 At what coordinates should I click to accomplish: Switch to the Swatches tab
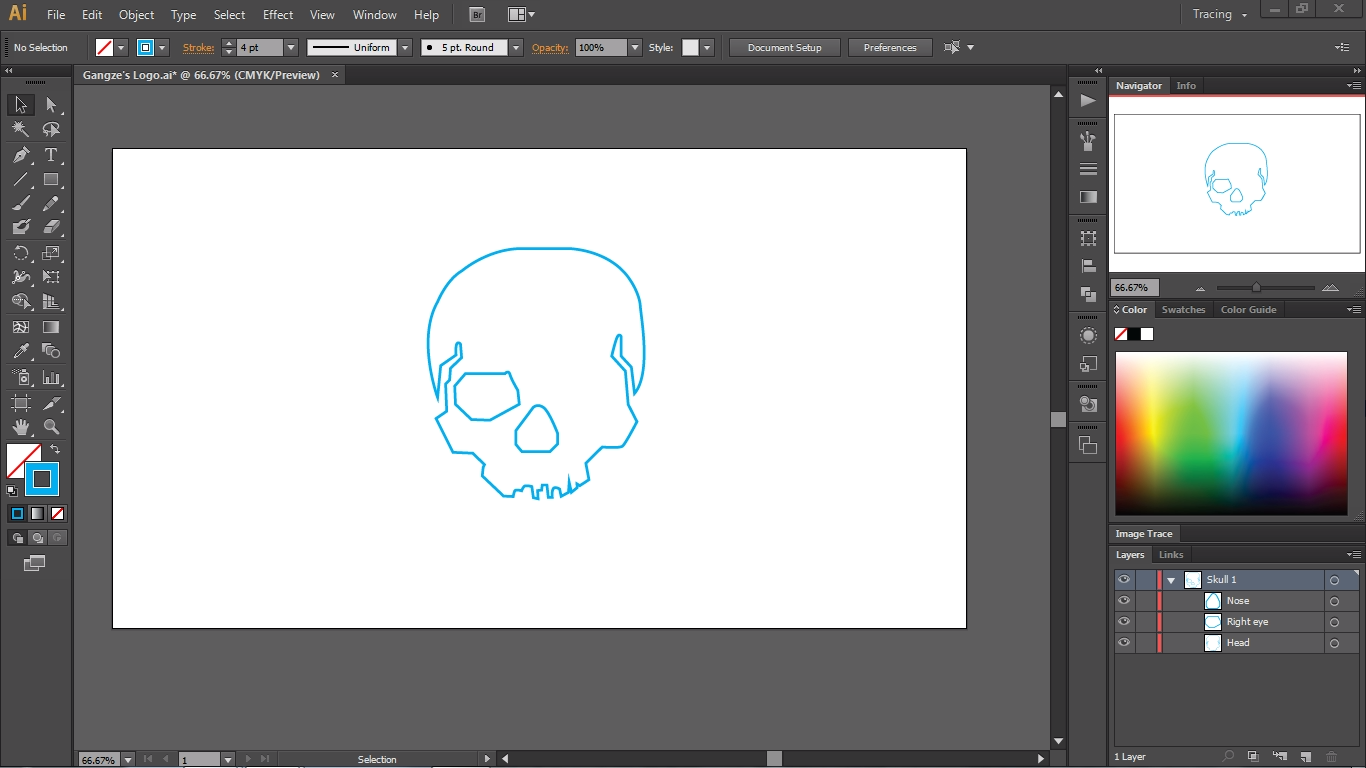(1183, 310)
